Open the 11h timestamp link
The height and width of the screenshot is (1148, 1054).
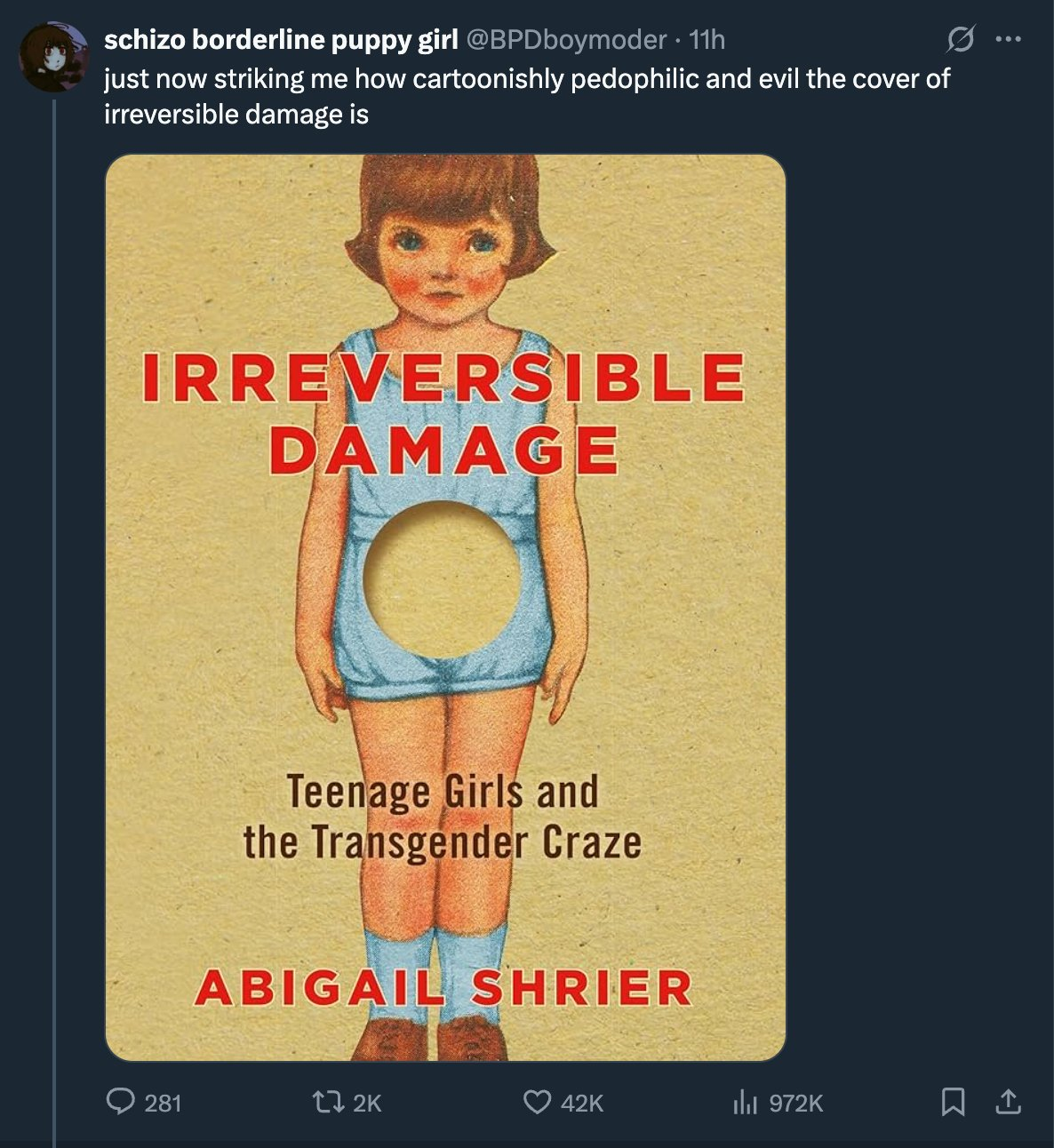(707, 40)
